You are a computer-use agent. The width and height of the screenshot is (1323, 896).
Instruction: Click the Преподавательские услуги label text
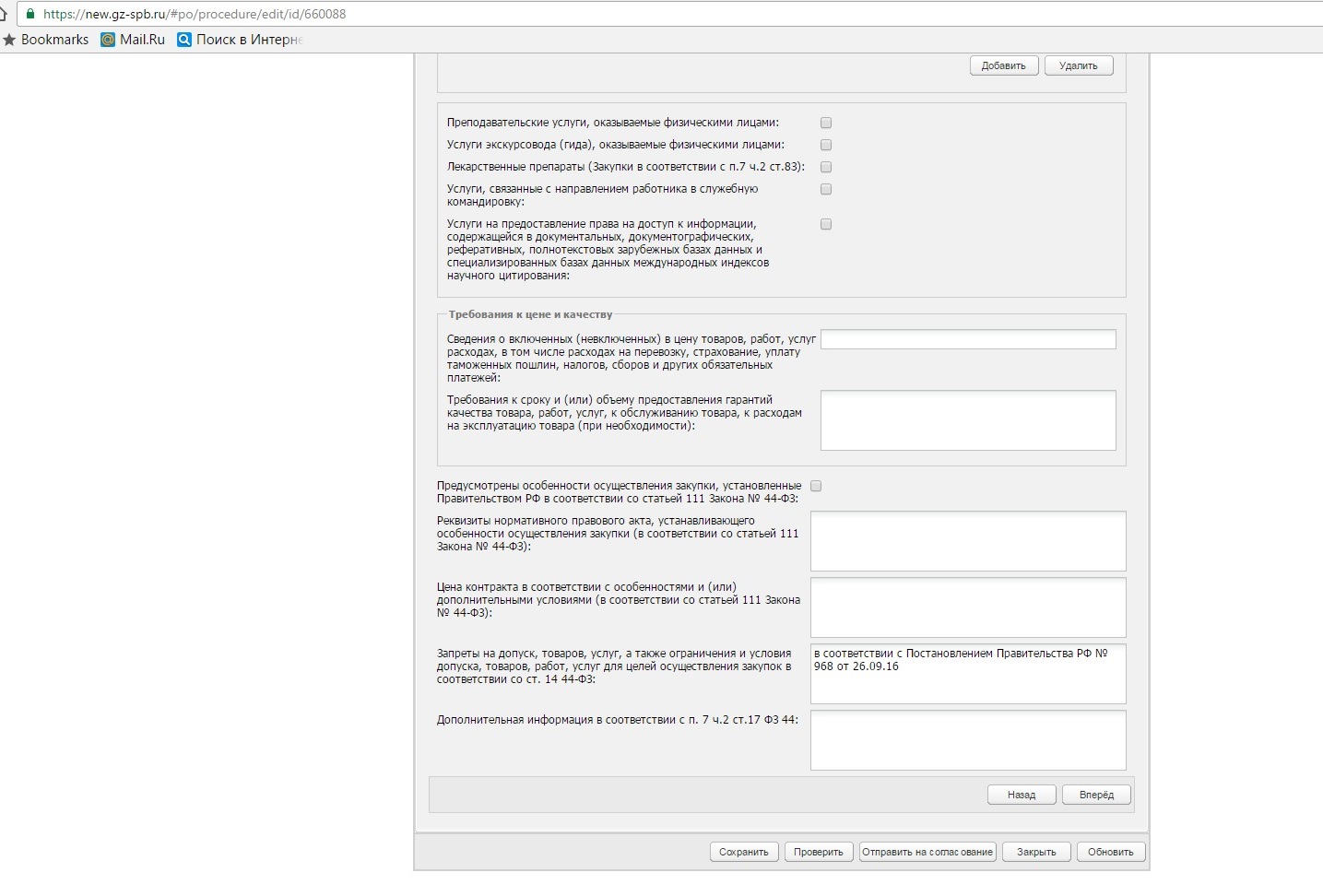[613, 123]
